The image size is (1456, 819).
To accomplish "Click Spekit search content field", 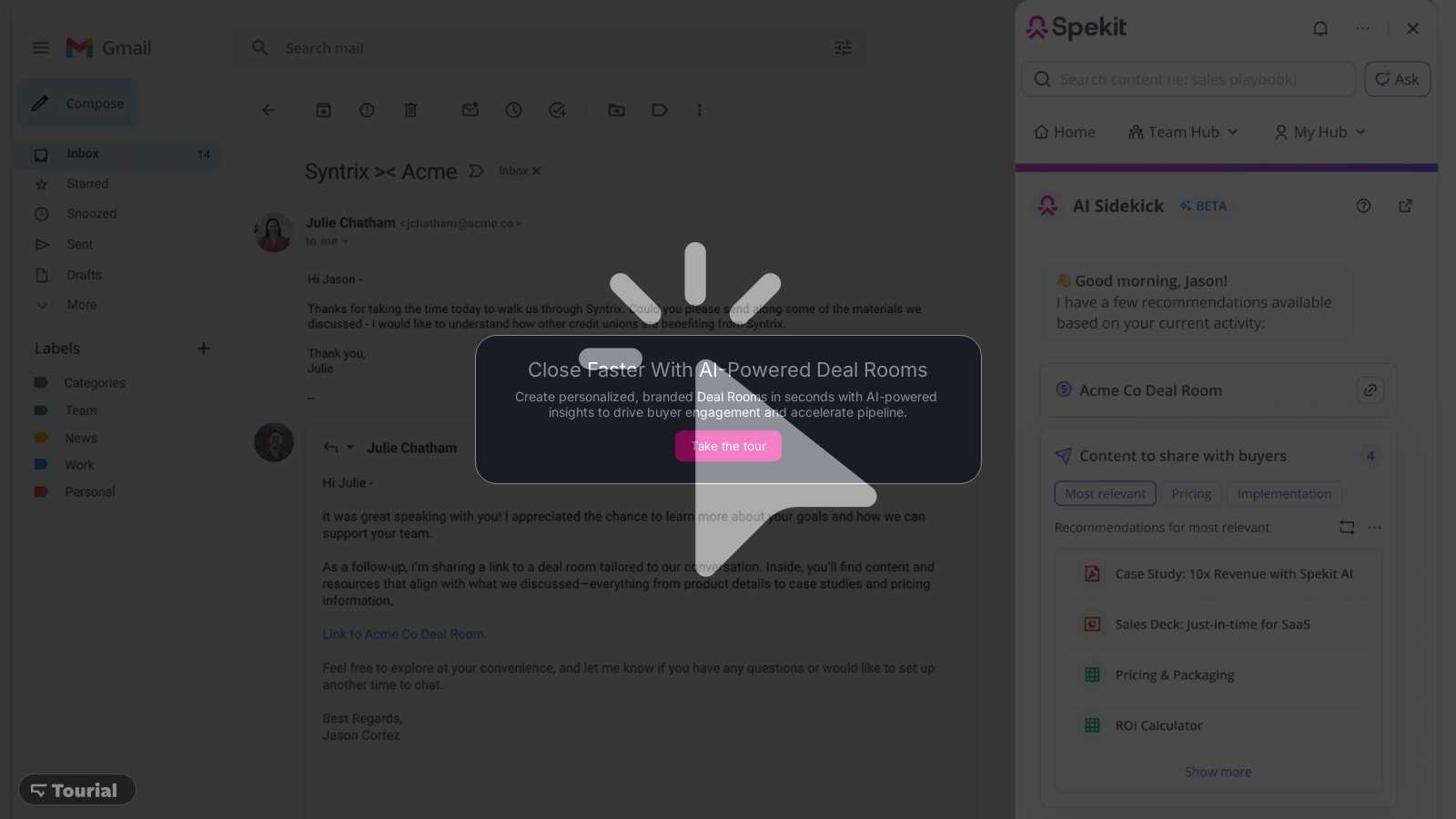I will [1188, 79].
